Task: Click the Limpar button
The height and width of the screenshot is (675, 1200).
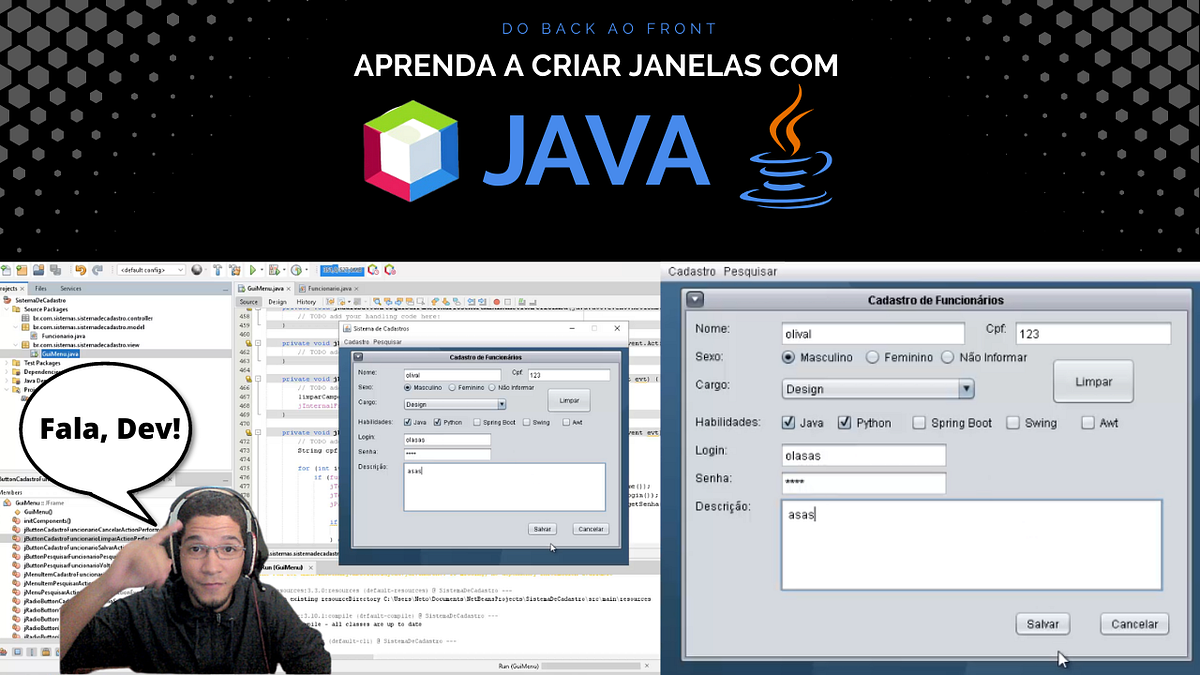Action: pyautogui.click(x=1093, y=381)
